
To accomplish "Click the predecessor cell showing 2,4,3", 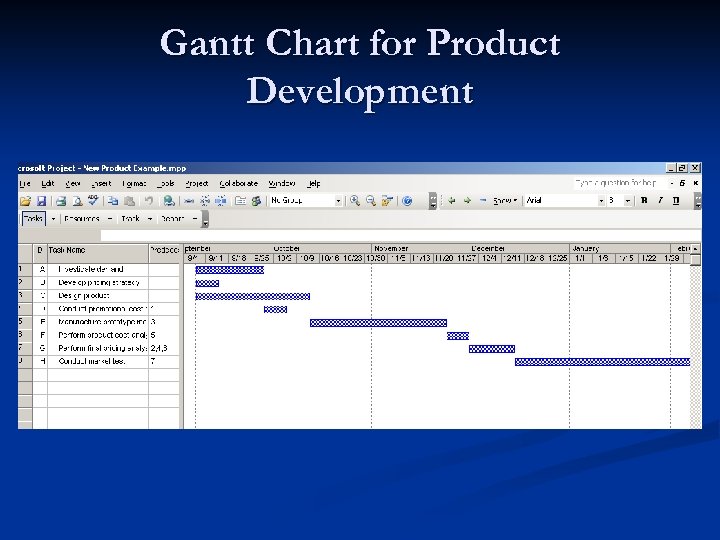I will tap(164, 349).
